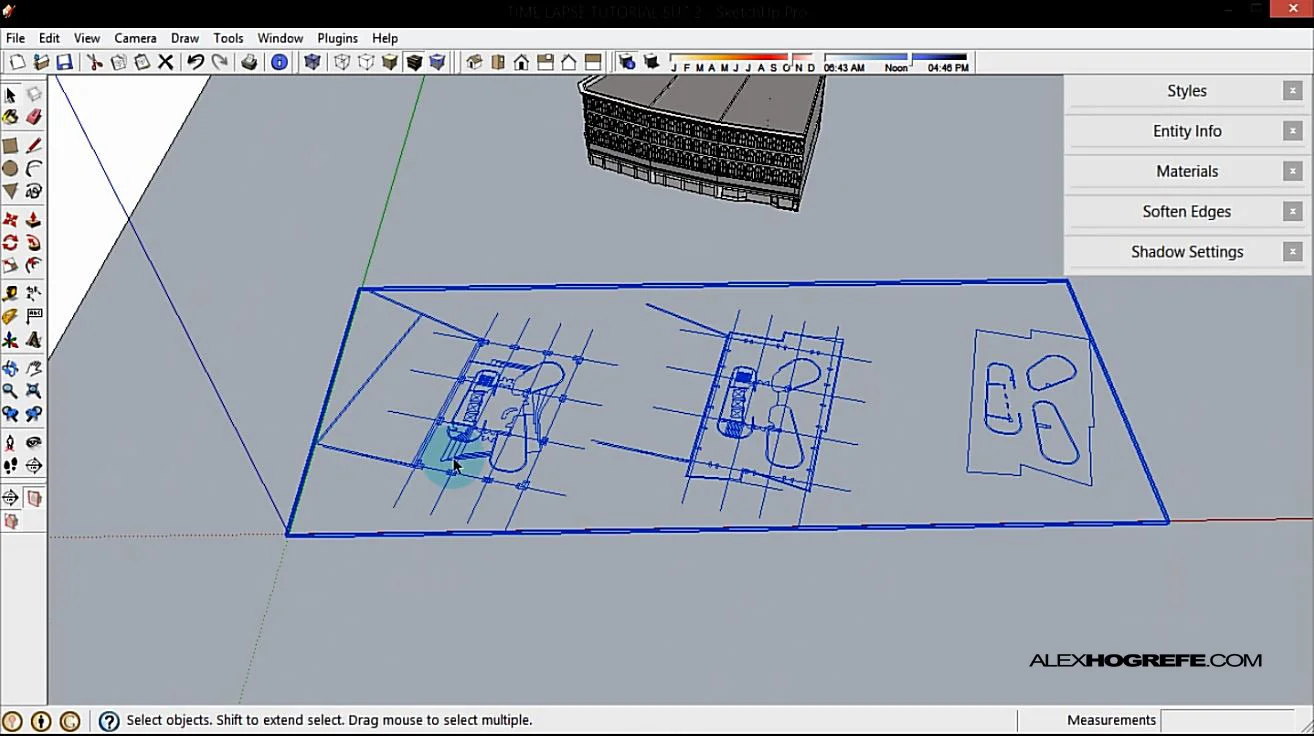Click the Measurements input box
The image size is (1314, 736).
click(x=1228, y=720)
